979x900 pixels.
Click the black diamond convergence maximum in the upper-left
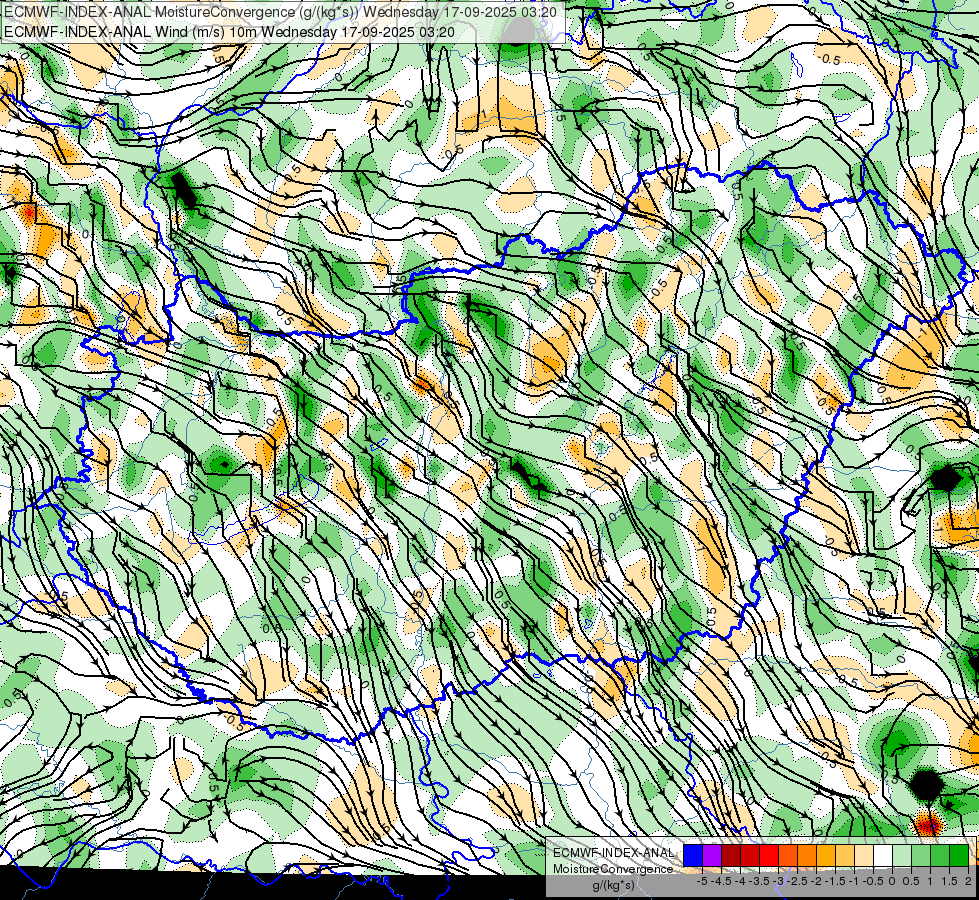pyautogui.click(x=184, y=189)
